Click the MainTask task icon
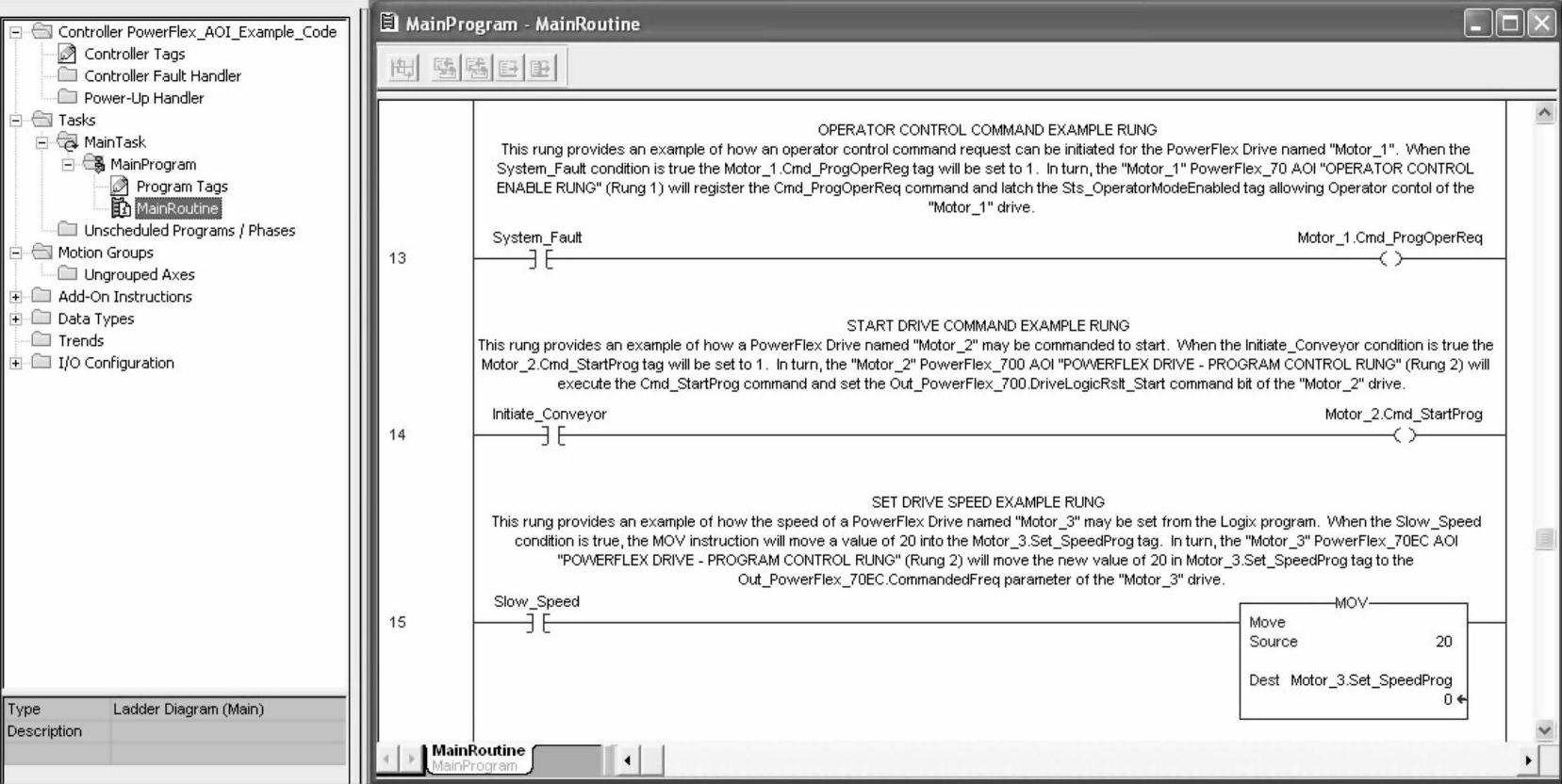The image size is (1562, 784). [x=67, y=141]
